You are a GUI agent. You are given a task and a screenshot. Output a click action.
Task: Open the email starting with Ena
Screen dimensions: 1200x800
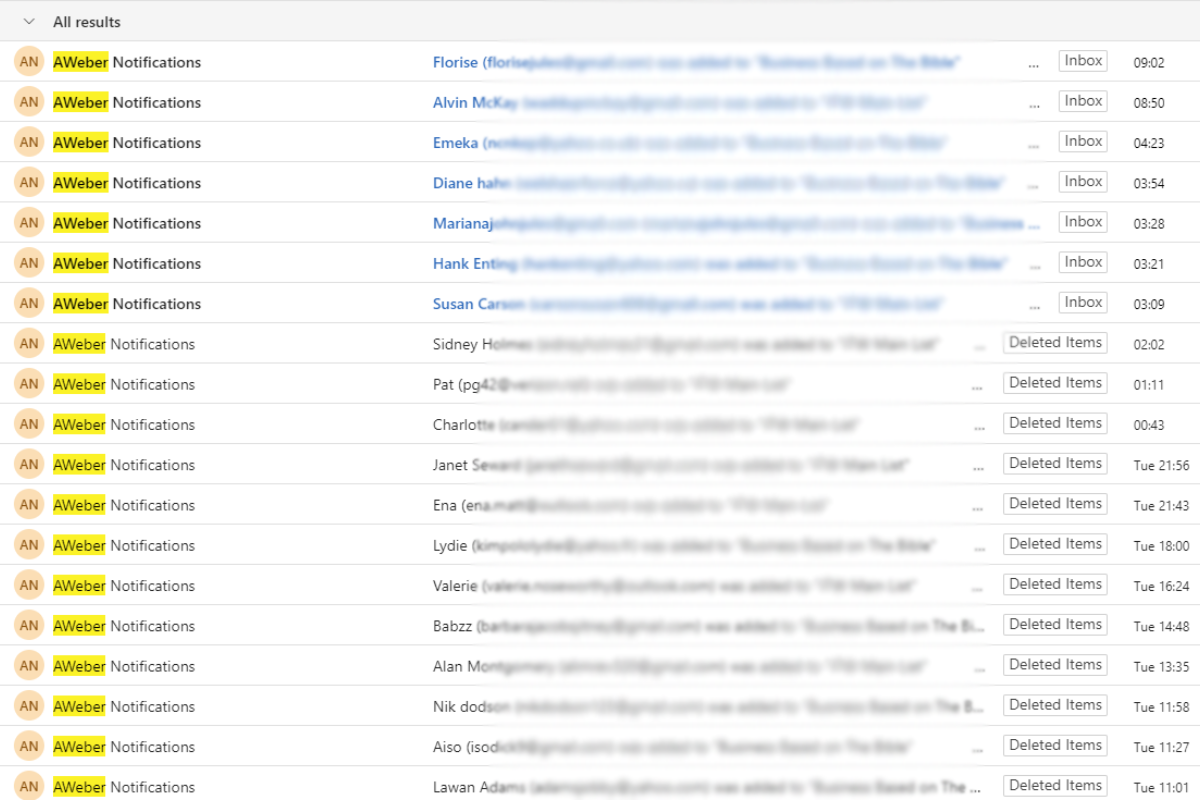[x=600, y=505]
